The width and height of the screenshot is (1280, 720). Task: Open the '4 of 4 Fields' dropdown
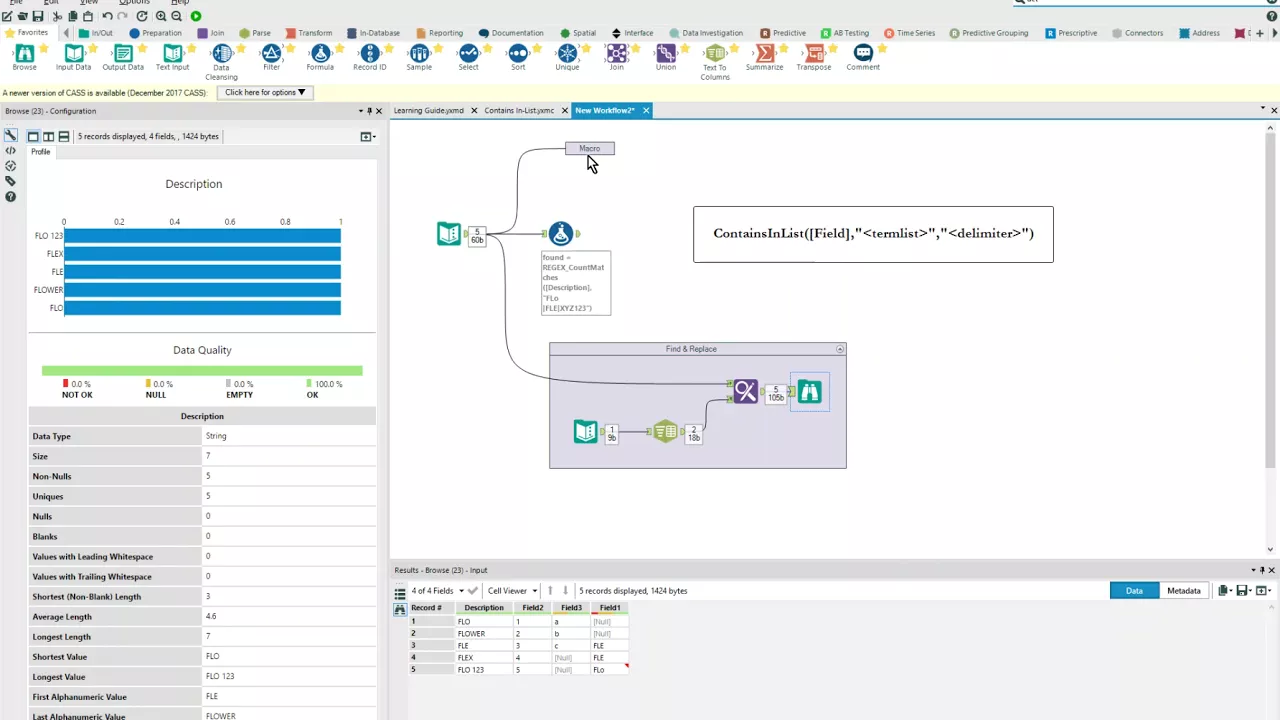(437, 591)
